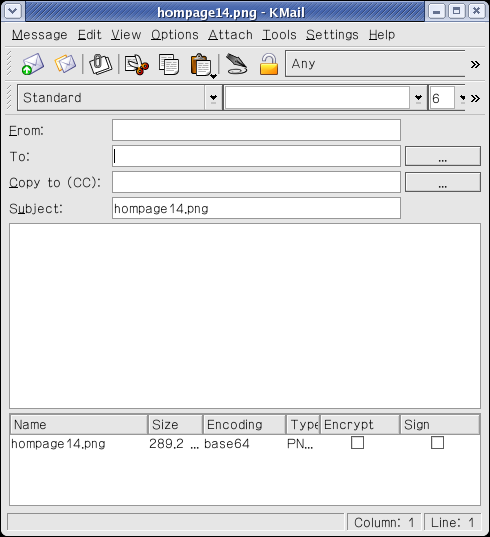Click the Sign column header
This screenshot has height=537, width=490.
point(440,425)
